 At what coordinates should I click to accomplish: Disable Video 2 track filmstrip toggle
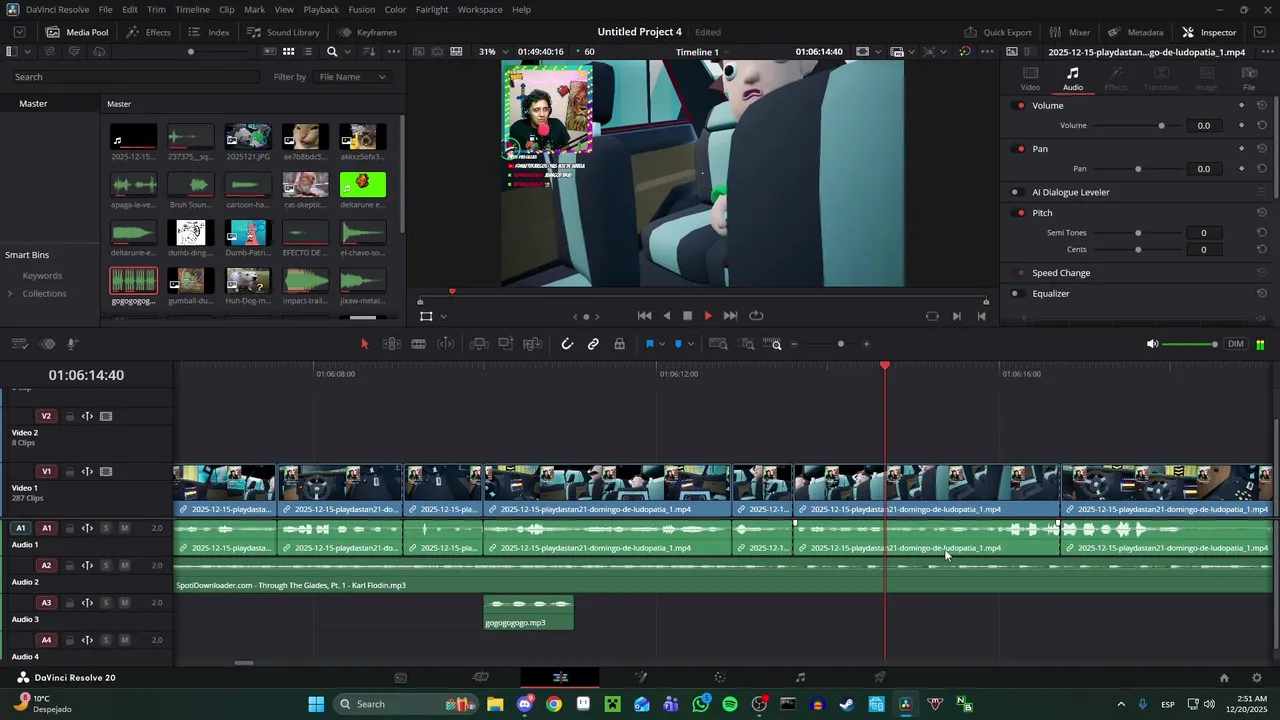point(106,416)
